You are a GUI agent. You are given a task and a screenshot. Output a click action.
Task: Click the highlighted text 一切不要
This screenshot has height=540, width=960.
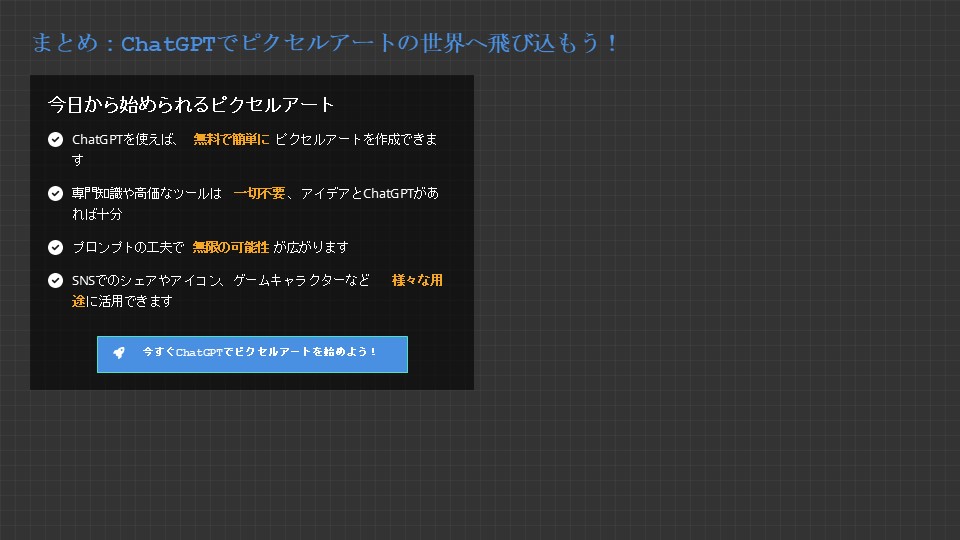259,193
